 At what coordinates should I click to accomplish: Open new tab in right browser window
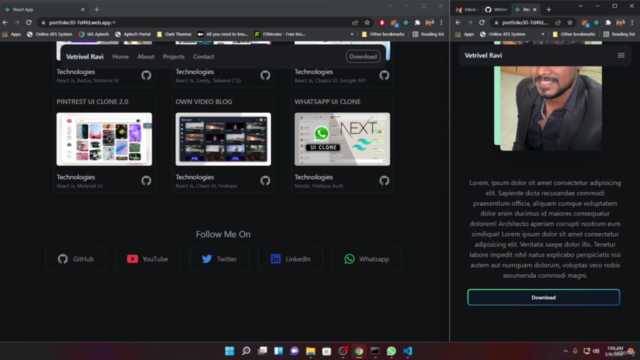549,9
